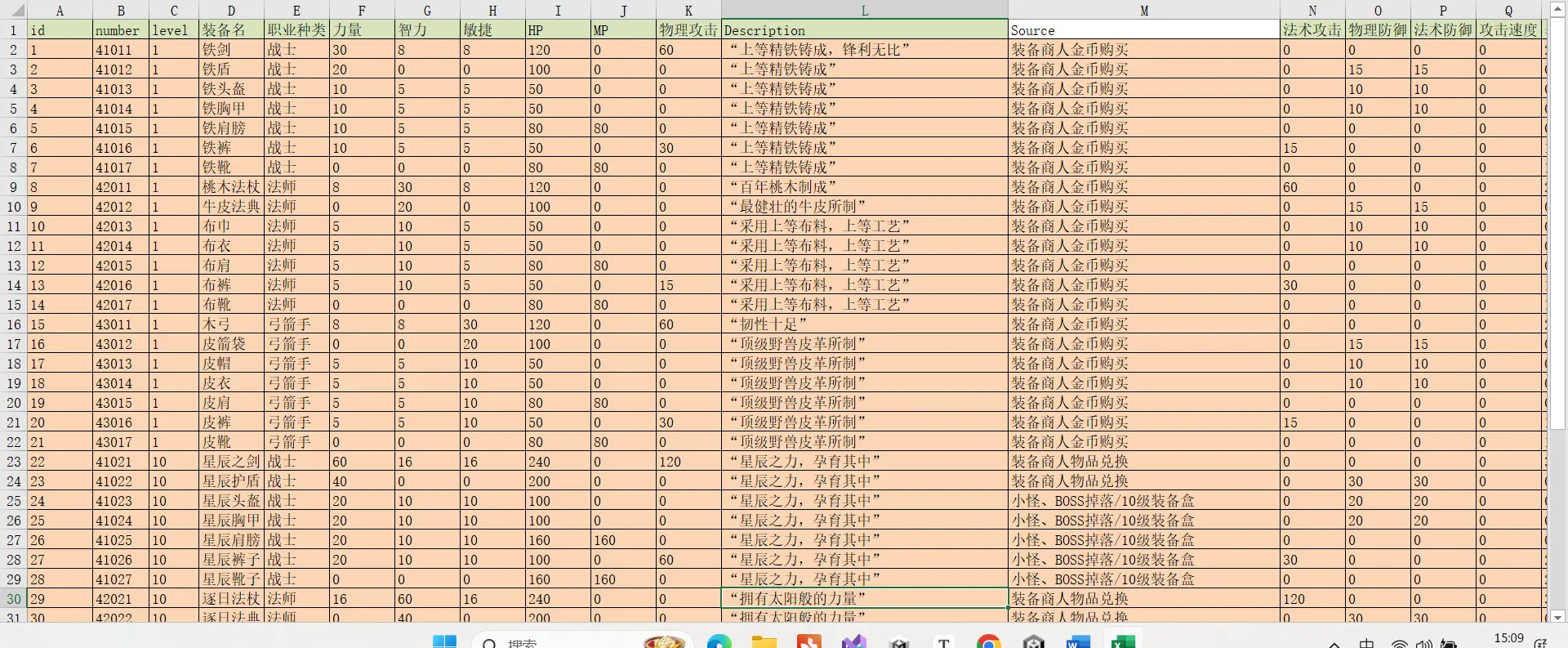This screenshot has height=648, width=1568.
Task: Select column M header
Action: click(1144, 10)
